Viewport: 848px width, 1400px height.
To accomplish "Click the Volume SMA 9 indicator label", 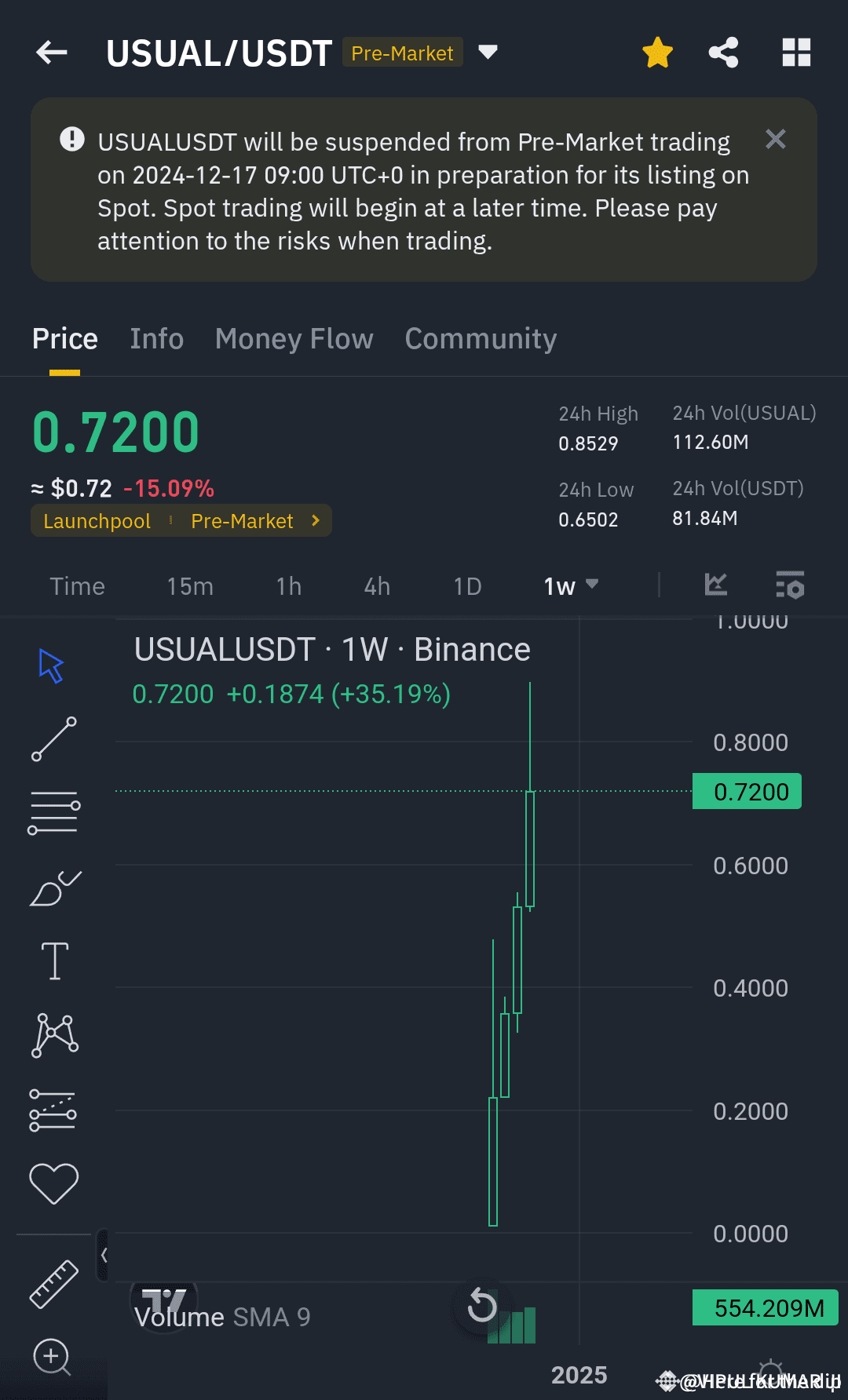I will (x=222, y=1317).
